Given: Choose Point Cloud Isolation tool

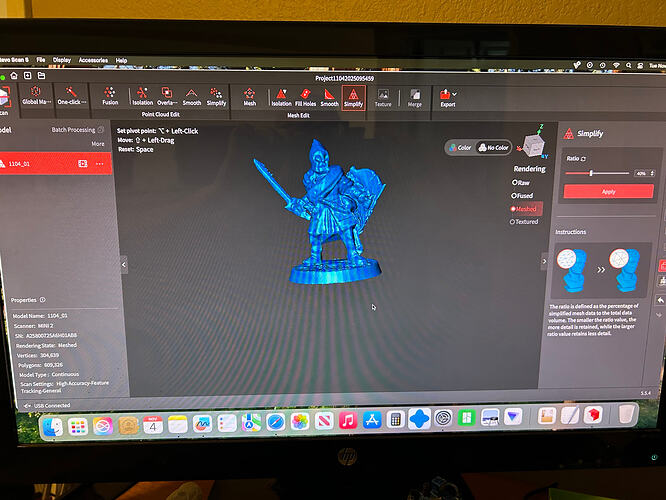Looking at the screenshot, I should click(142, 96).
